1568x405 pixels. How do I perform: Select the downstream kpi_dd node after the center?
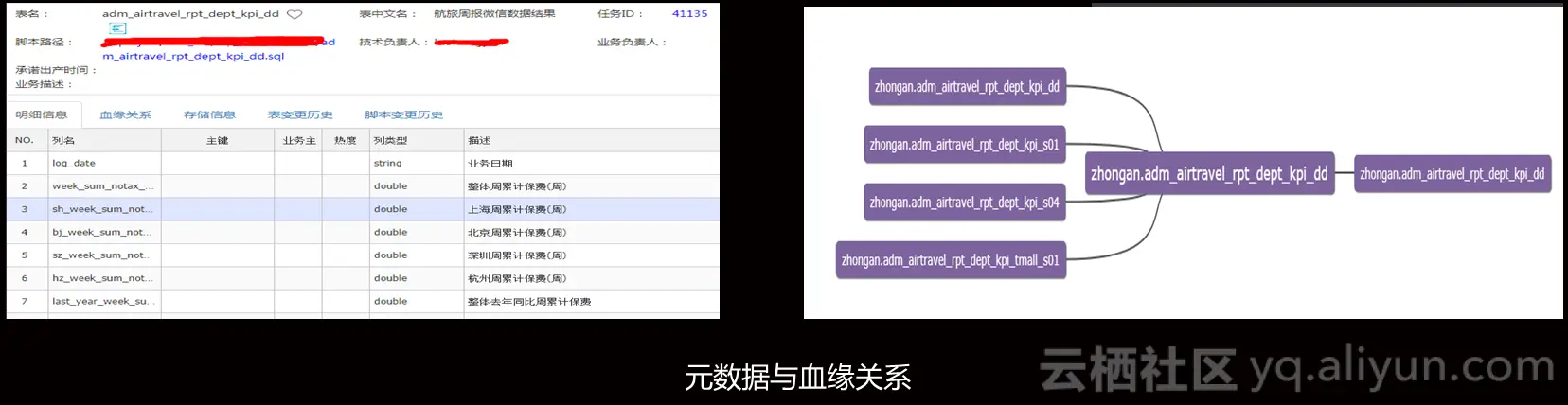coord(1452,174)
